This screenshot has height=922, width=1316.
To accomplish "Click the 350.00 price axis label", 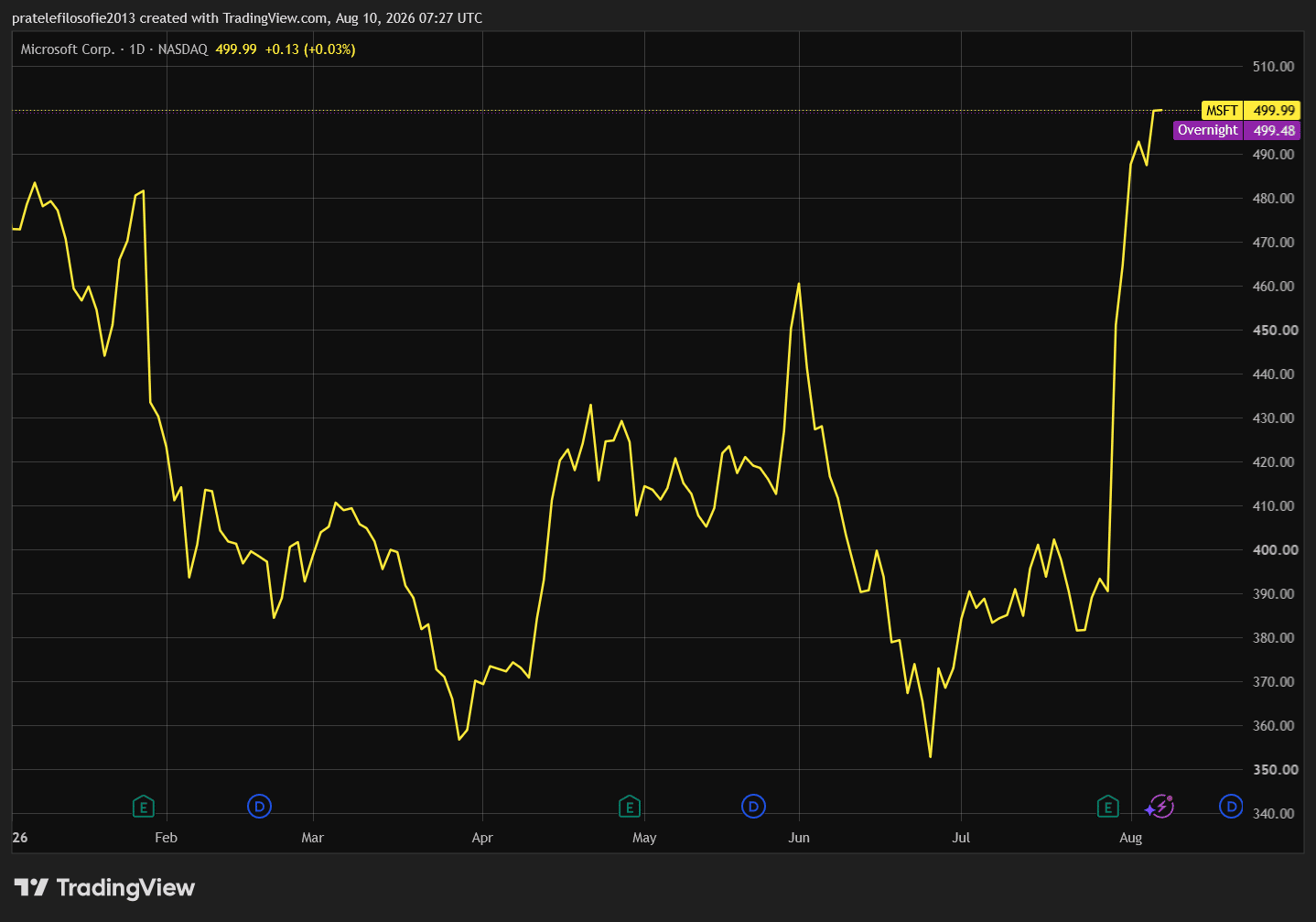I will coord(1276,769).
